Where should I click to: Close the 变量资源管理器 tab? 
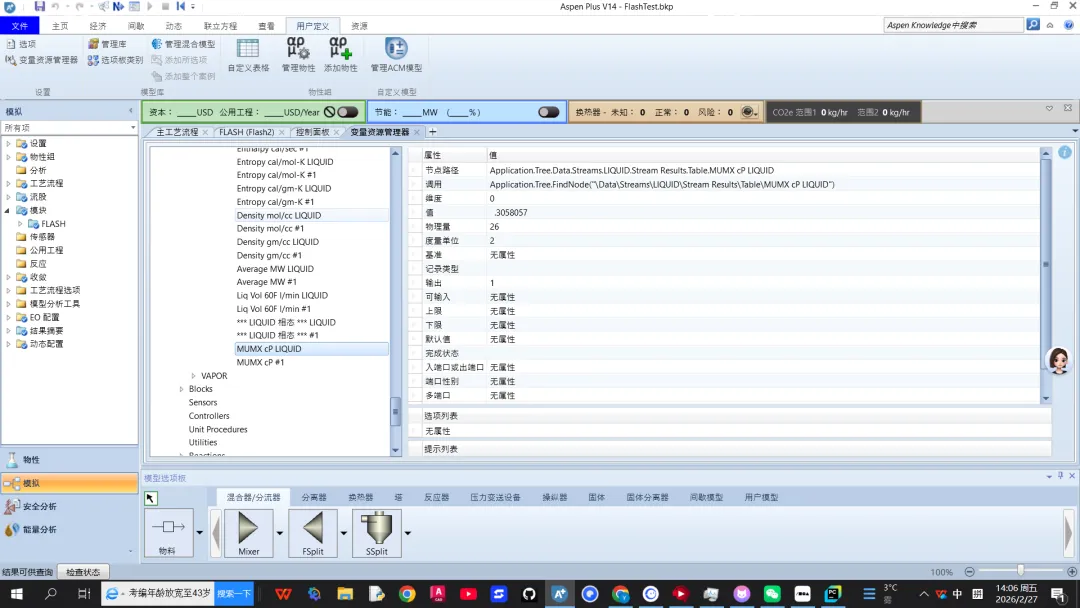417,132
